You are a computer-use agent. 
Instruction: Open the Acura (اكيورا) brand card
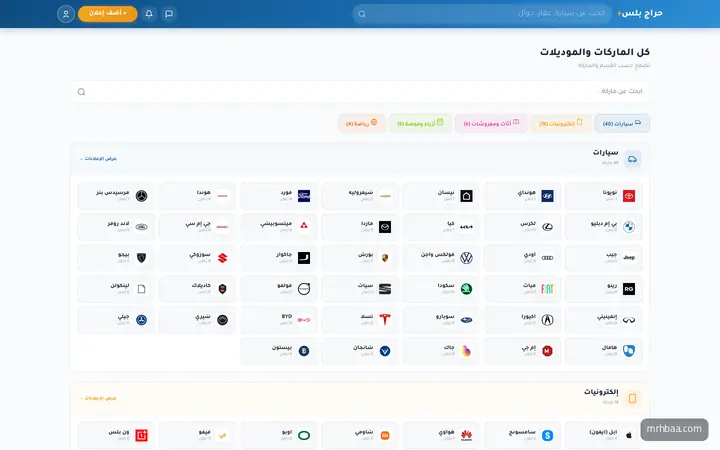[x=522, y=320]
